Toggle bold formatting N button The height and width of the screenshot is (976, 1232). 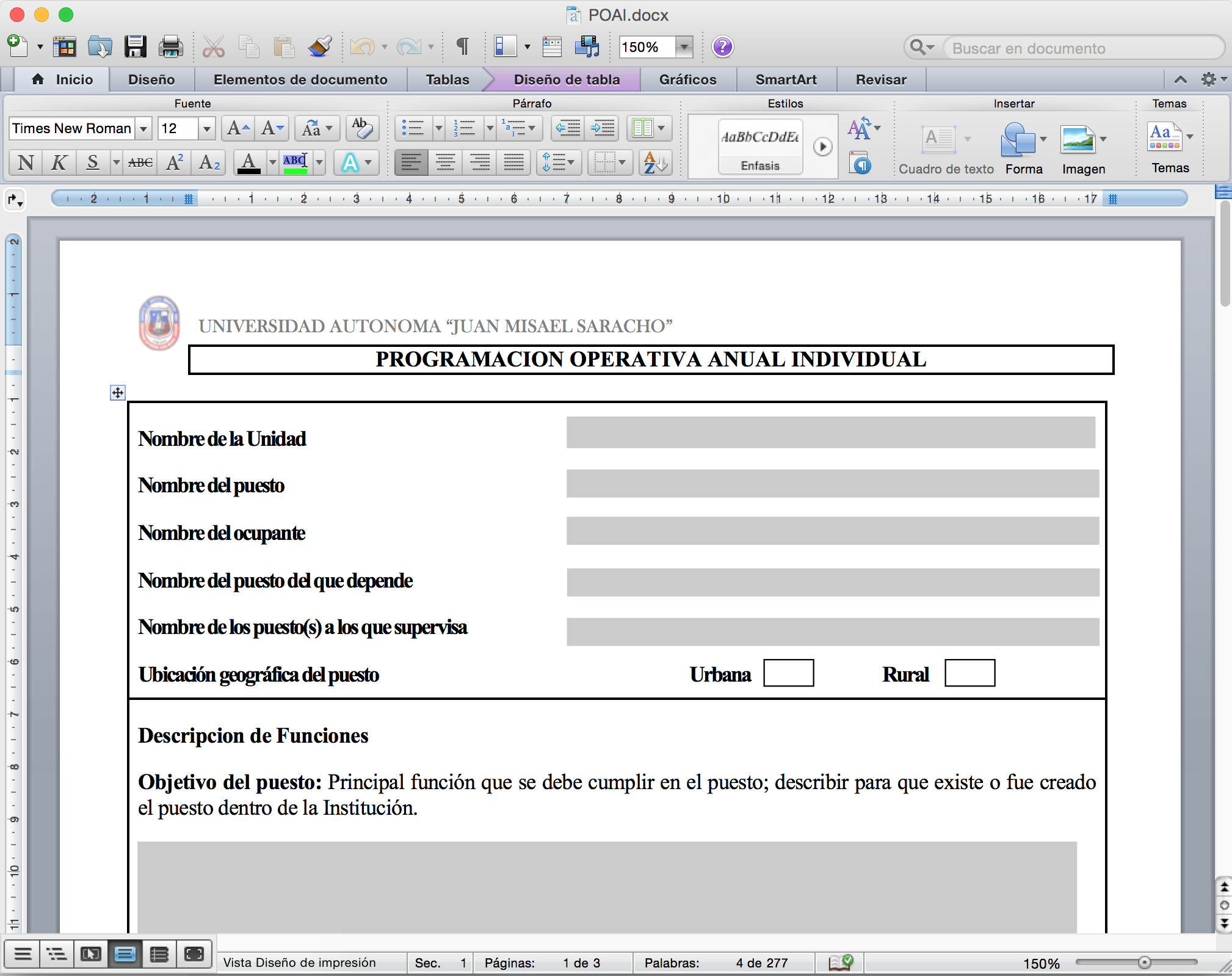pyautogui.click(x=26, y=162)
